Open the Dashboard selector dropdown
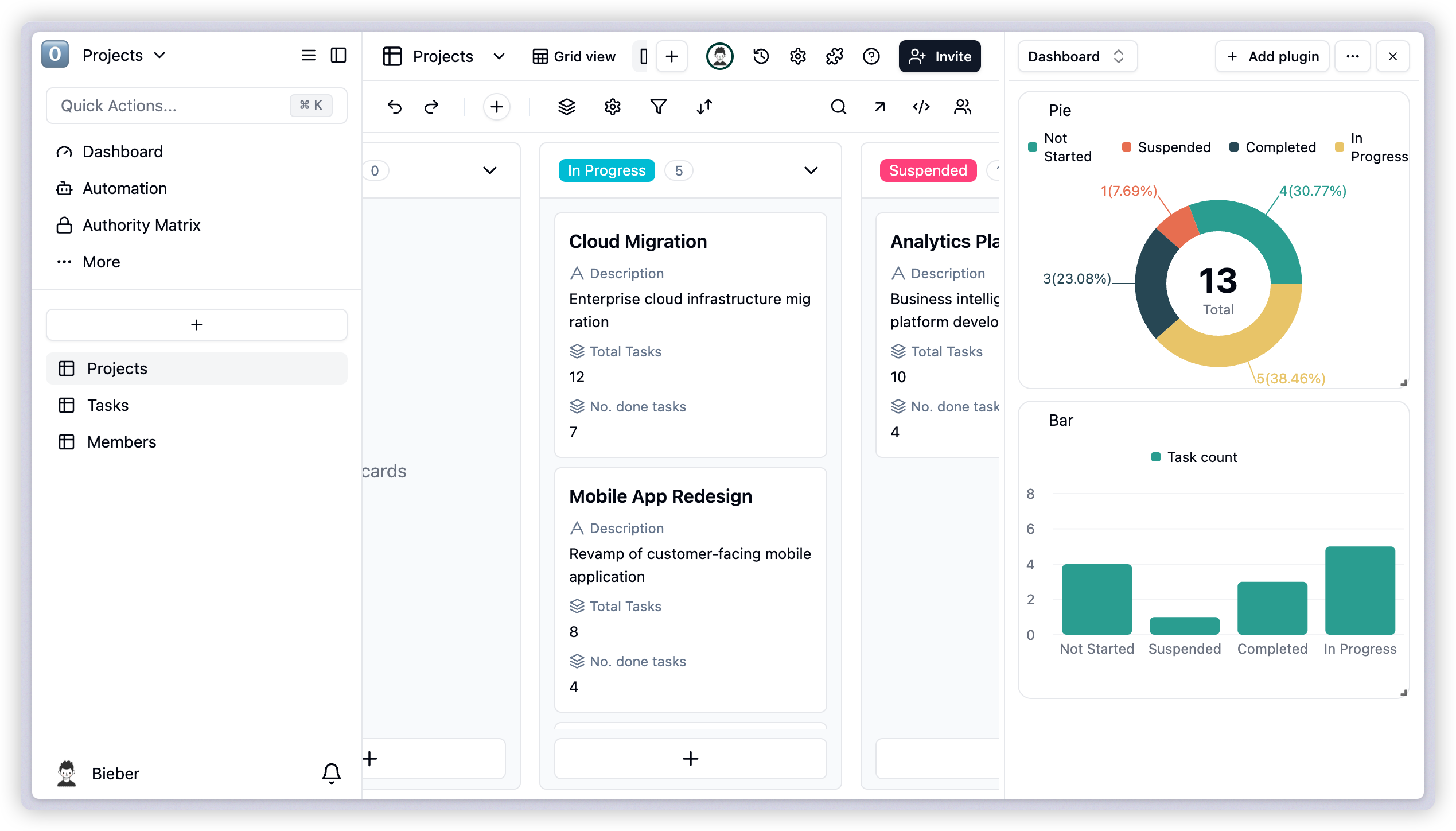The height and width of the screenshot is (831, 1456). coord(1077,56)
